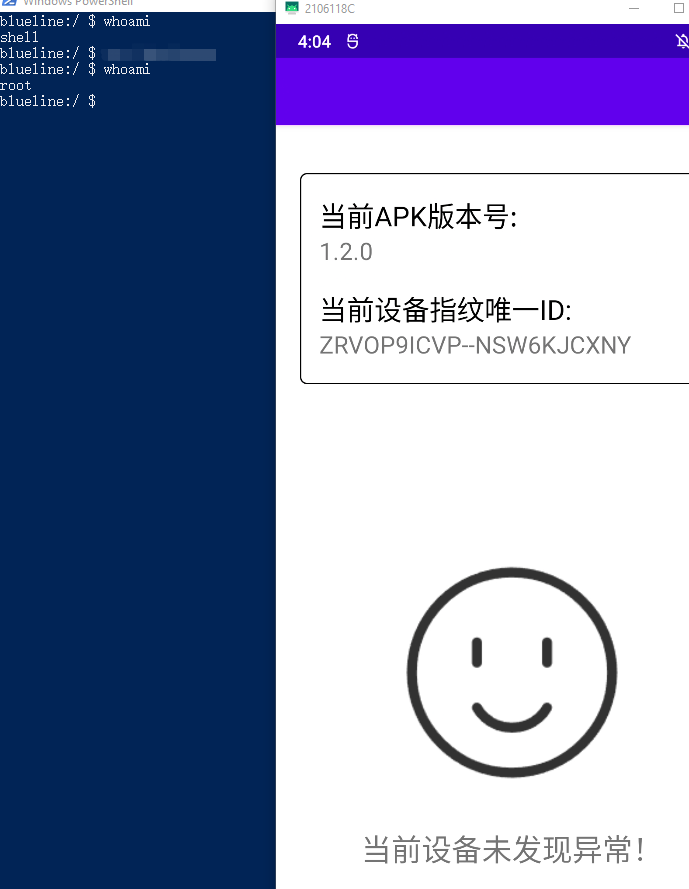Click the "root" output line in PowerShell
This screenshot has width=689, height=889.
click(16, 86)
